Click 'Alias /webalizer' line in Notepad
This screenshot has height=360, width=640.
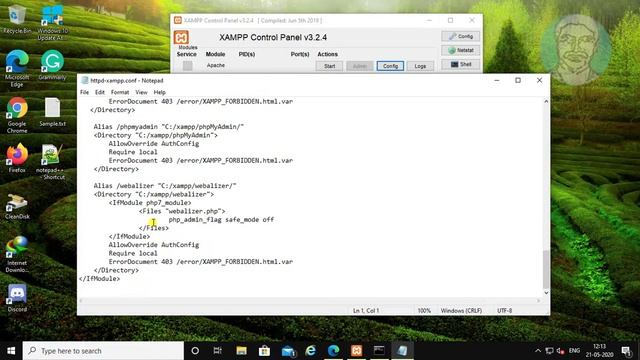165,186
